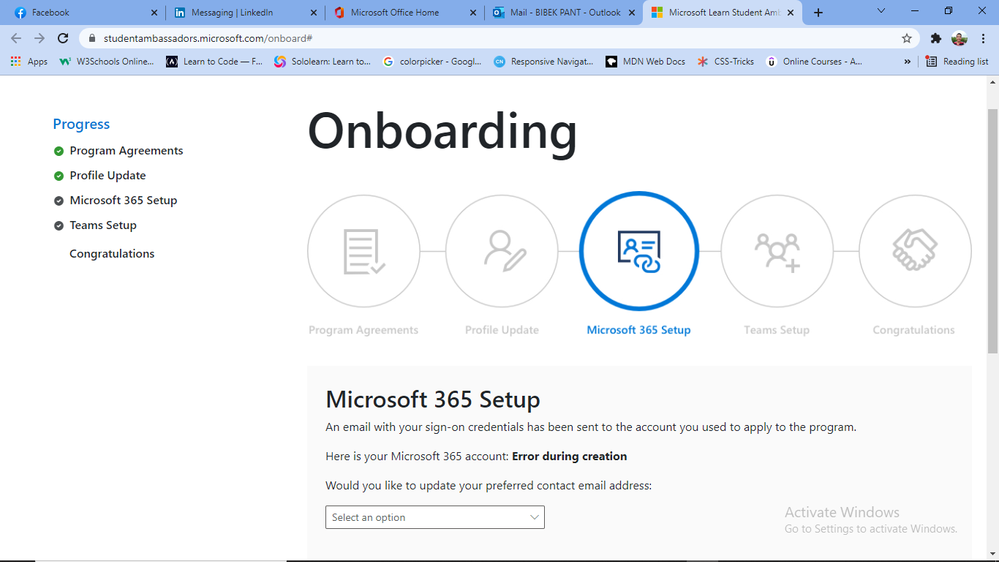The image size is (999, 562).
Task: Click the Error during creation text
Action: [x=570, y=456]
